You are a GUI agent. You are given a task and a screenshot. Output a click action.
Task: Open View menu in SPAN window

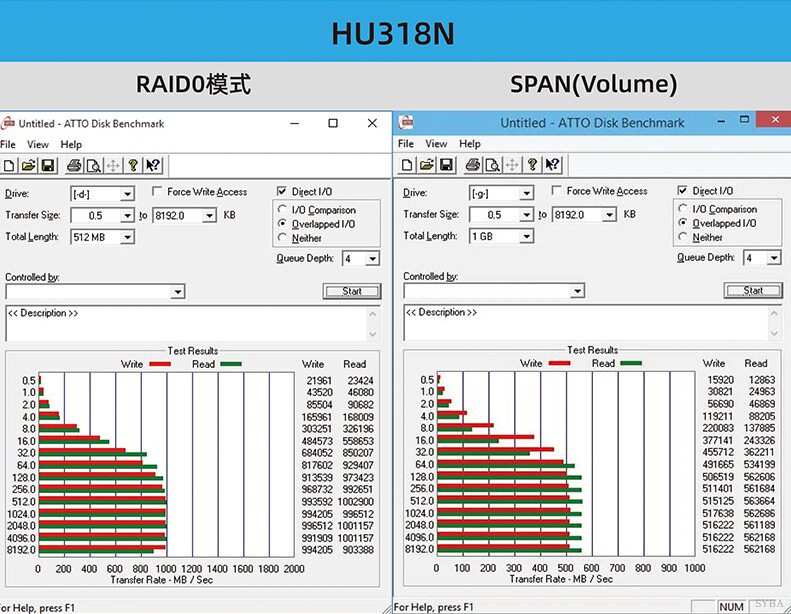click(436, 144)
